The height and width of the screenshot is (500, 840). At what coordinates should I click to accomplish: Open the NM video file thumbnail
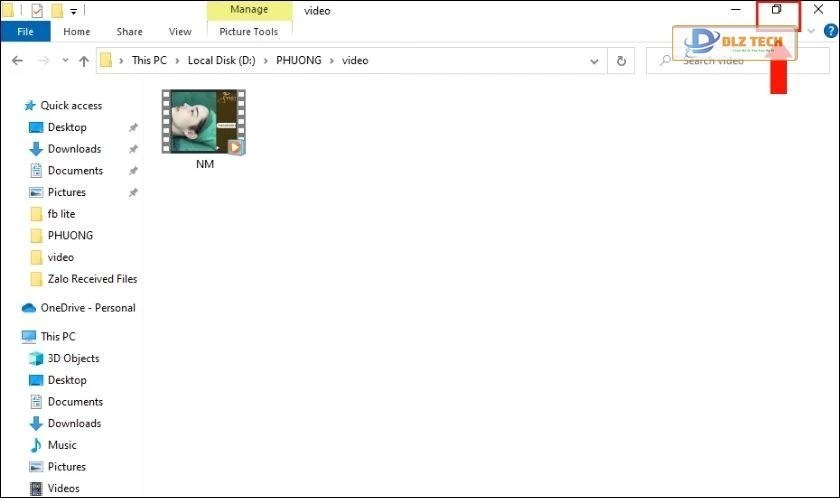(x=204, y=123)
